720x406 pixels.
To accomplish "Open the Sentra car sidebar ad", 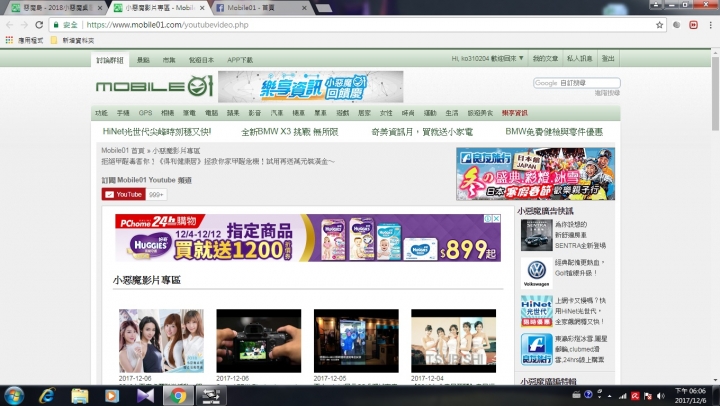I will pos(536,235).
